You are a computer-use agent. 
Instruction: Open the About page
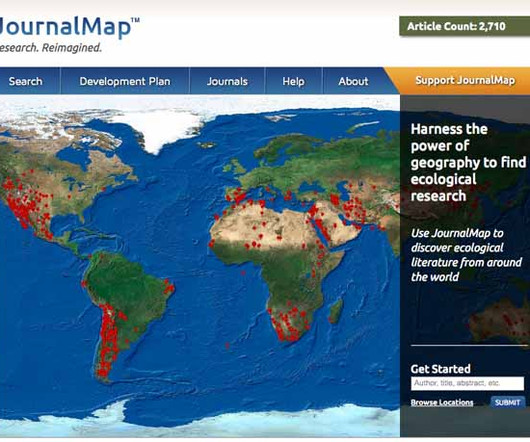pos(353,81)
